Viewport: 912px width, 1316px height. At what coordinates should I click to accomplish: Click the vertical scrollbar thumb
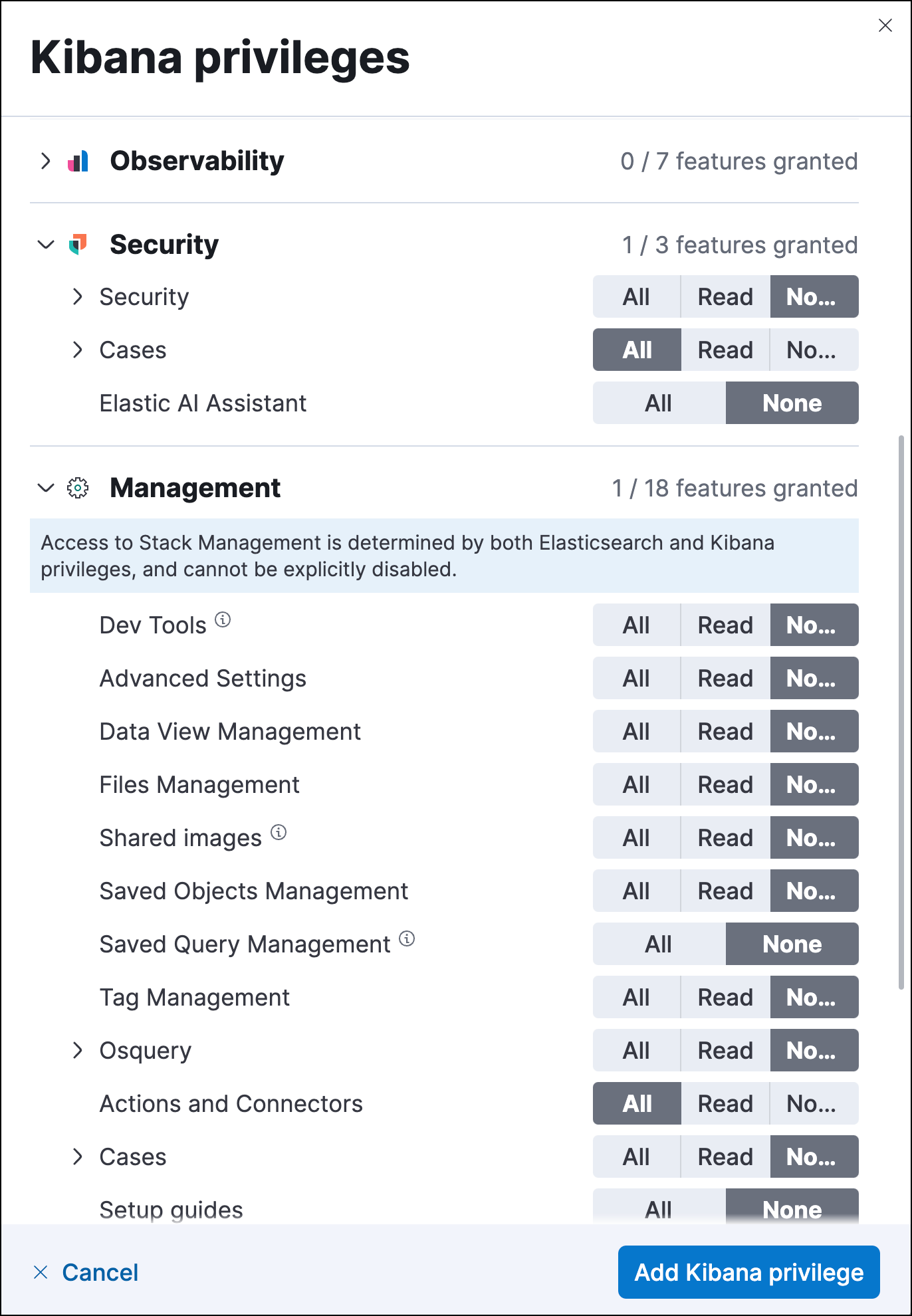(x=901, y=711)
